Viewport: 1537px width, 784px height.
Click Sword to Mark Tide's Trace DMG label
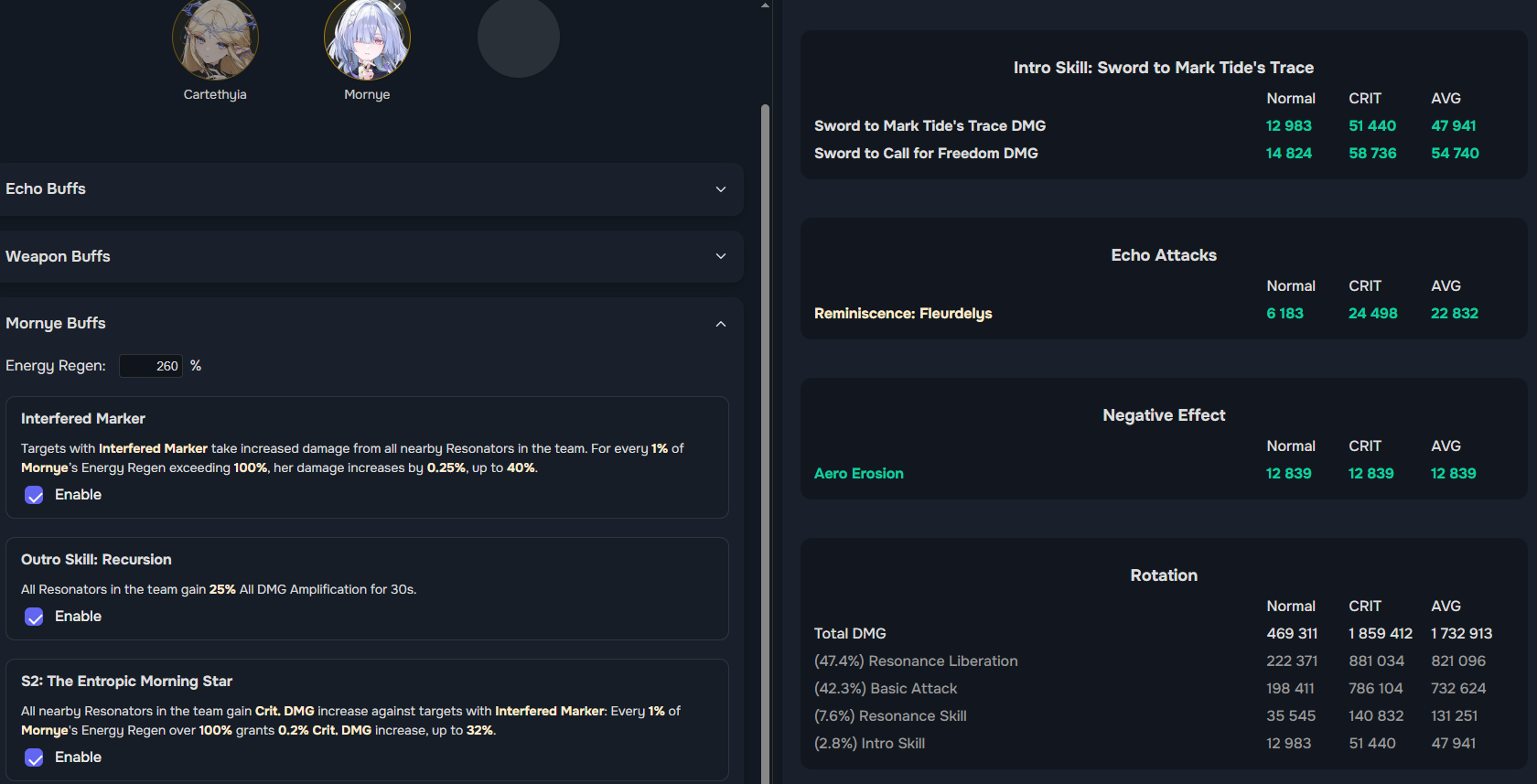[930, 125]
